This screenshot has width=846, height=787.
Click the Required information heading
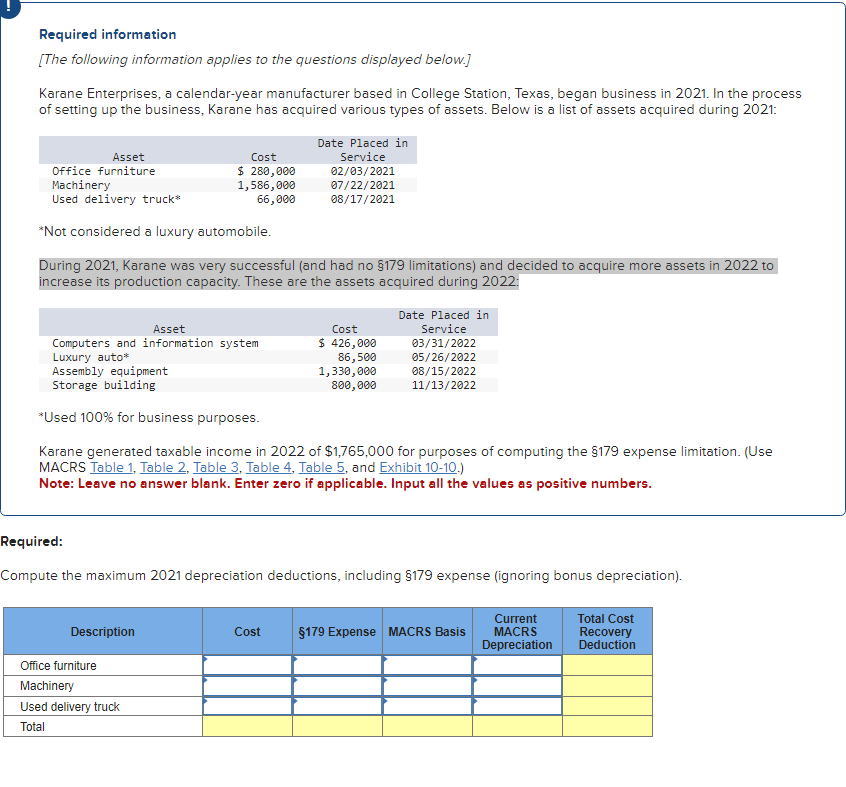pos(107,35)
